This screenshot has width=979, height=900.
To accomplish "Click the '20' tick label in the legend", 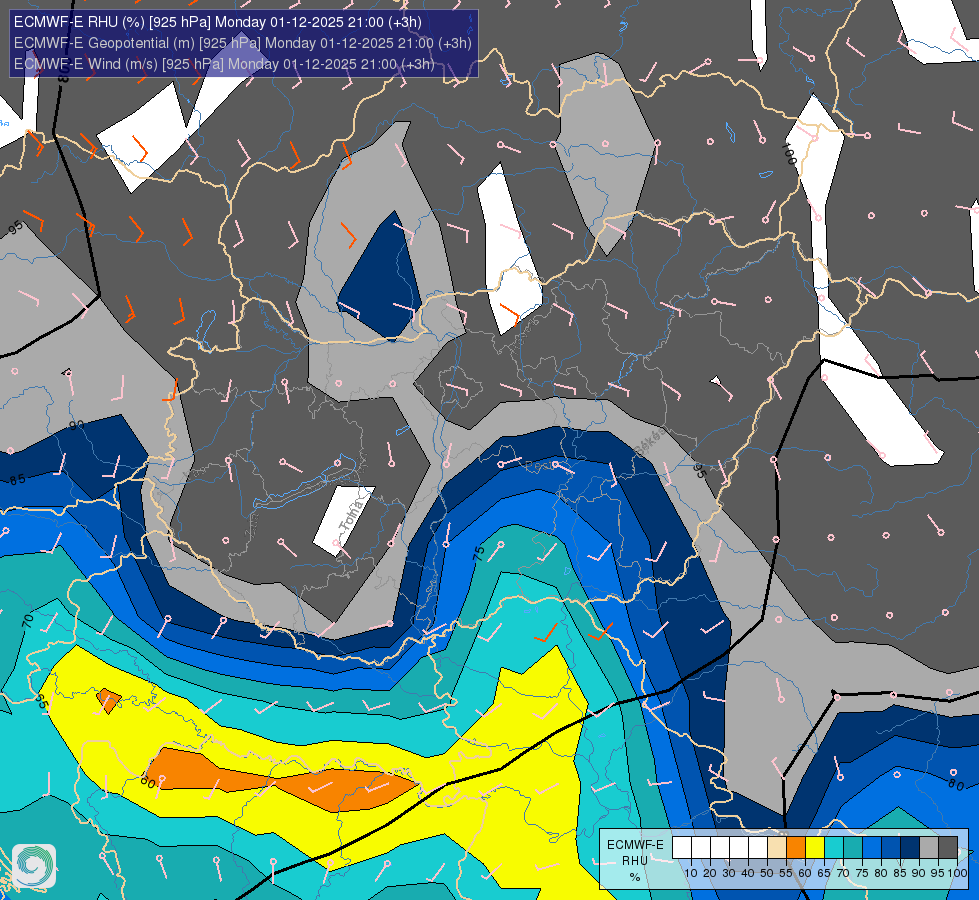I will [710, 873].
